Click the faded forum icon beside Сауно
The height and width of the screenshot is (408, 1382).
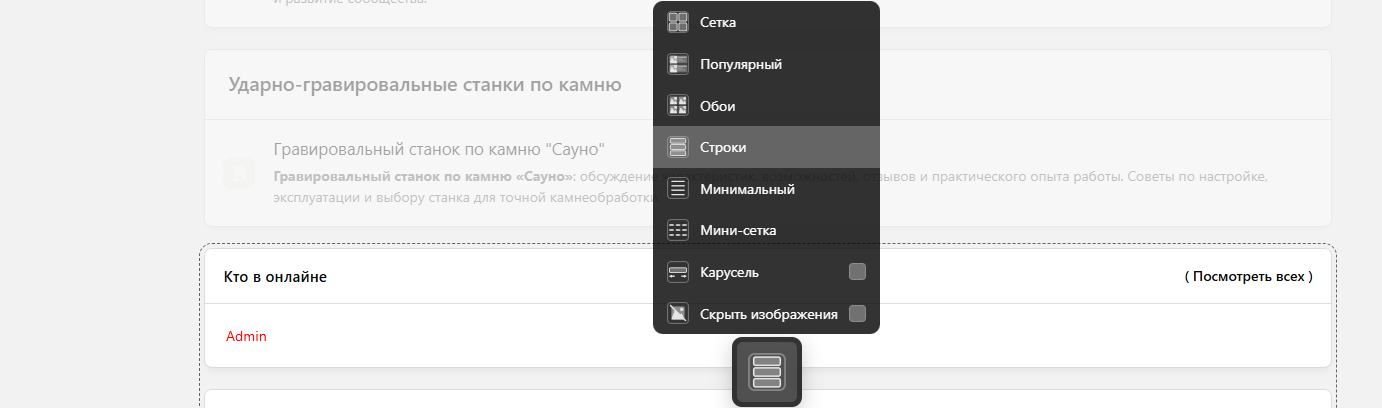coord(239,173)
